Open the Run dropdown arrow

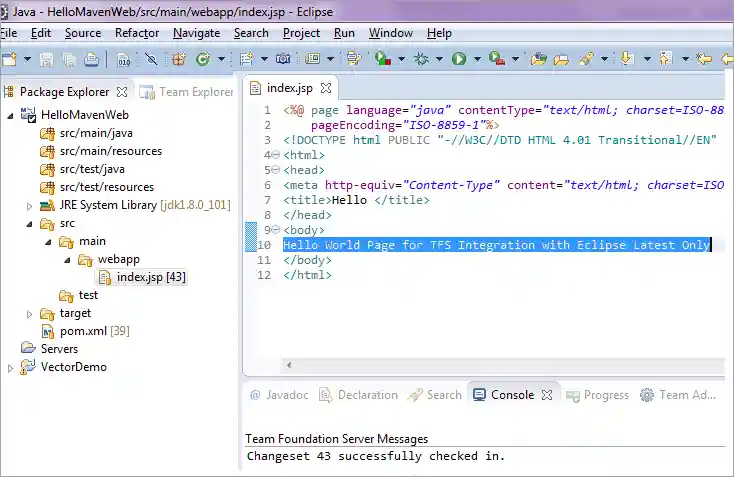(x=477, y=59)
